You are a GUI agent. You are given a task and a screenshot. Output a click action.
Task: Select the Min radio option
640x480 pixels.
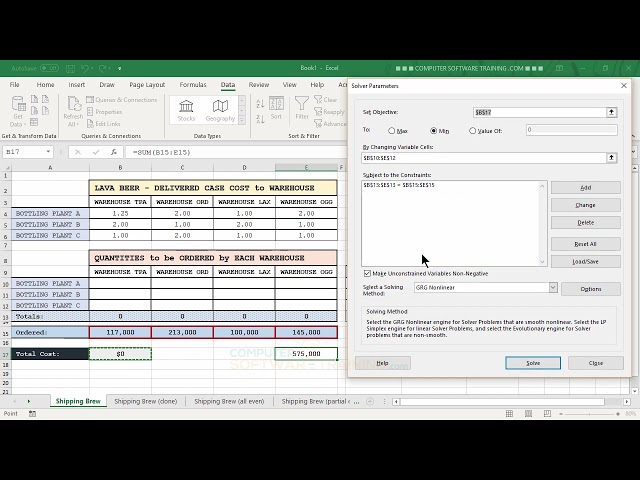pyautogui.click(x=433, y=131)
